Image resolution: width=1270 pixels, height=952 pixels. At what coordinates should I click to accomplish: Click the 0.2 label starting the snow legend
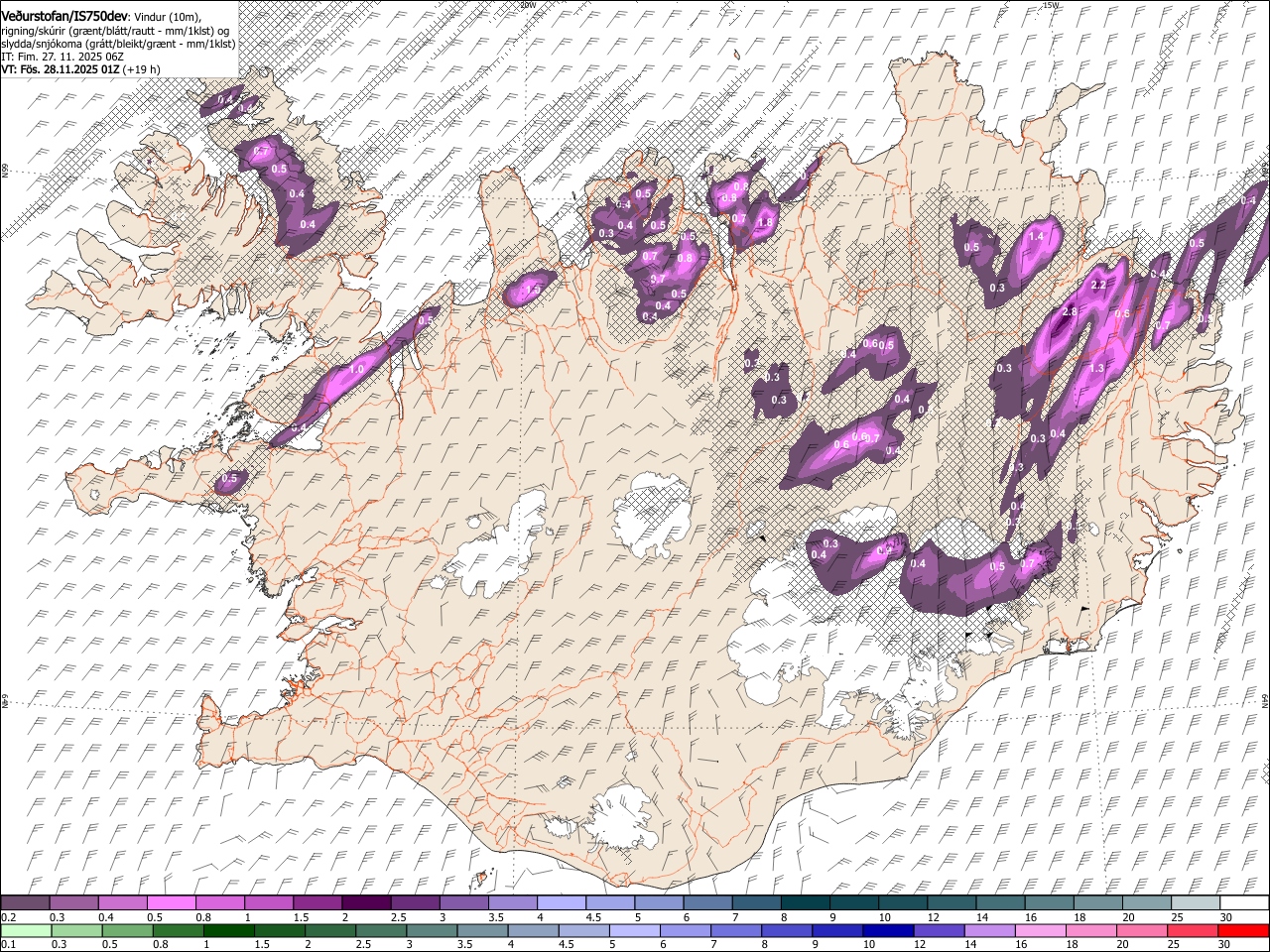[8, 917]
